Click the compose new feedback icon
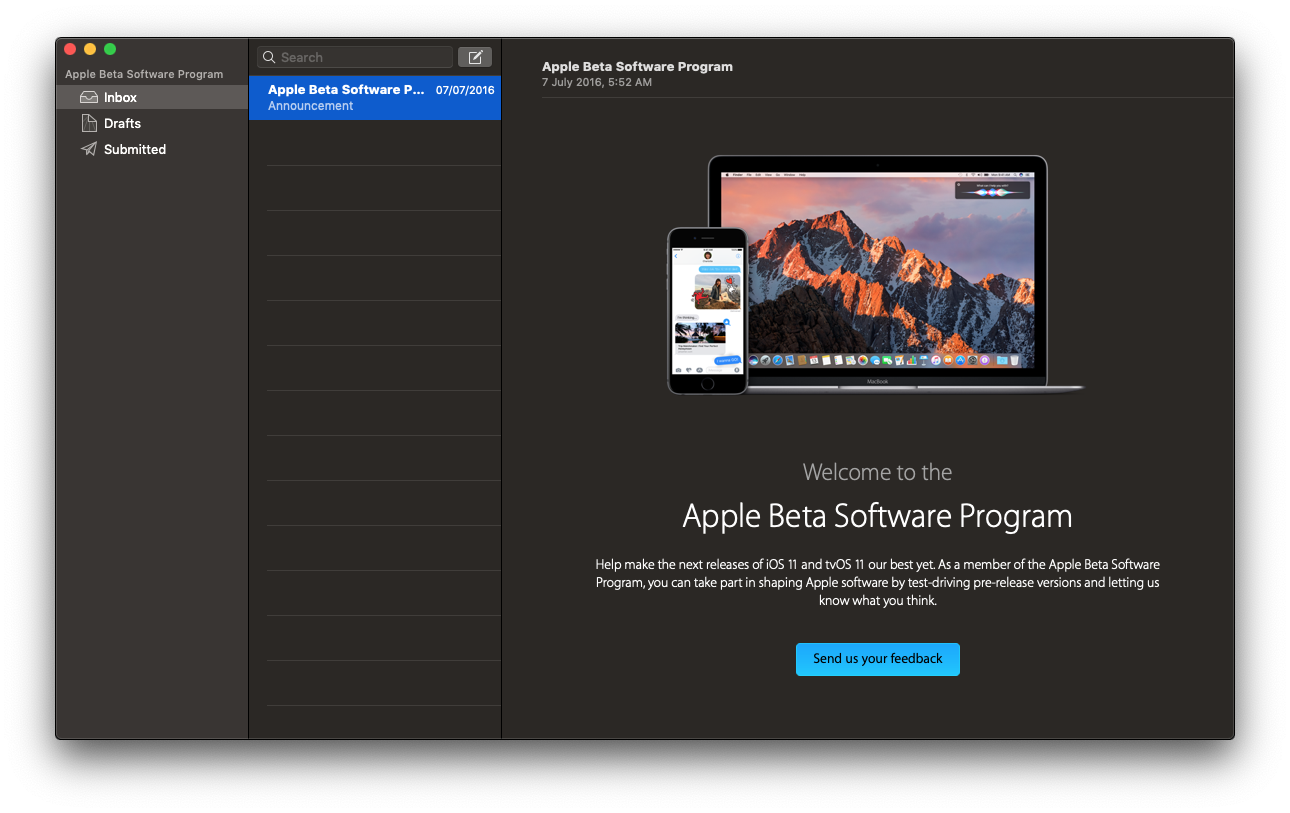Viewport: 1290px width, 813px height. tap(475, 57)
